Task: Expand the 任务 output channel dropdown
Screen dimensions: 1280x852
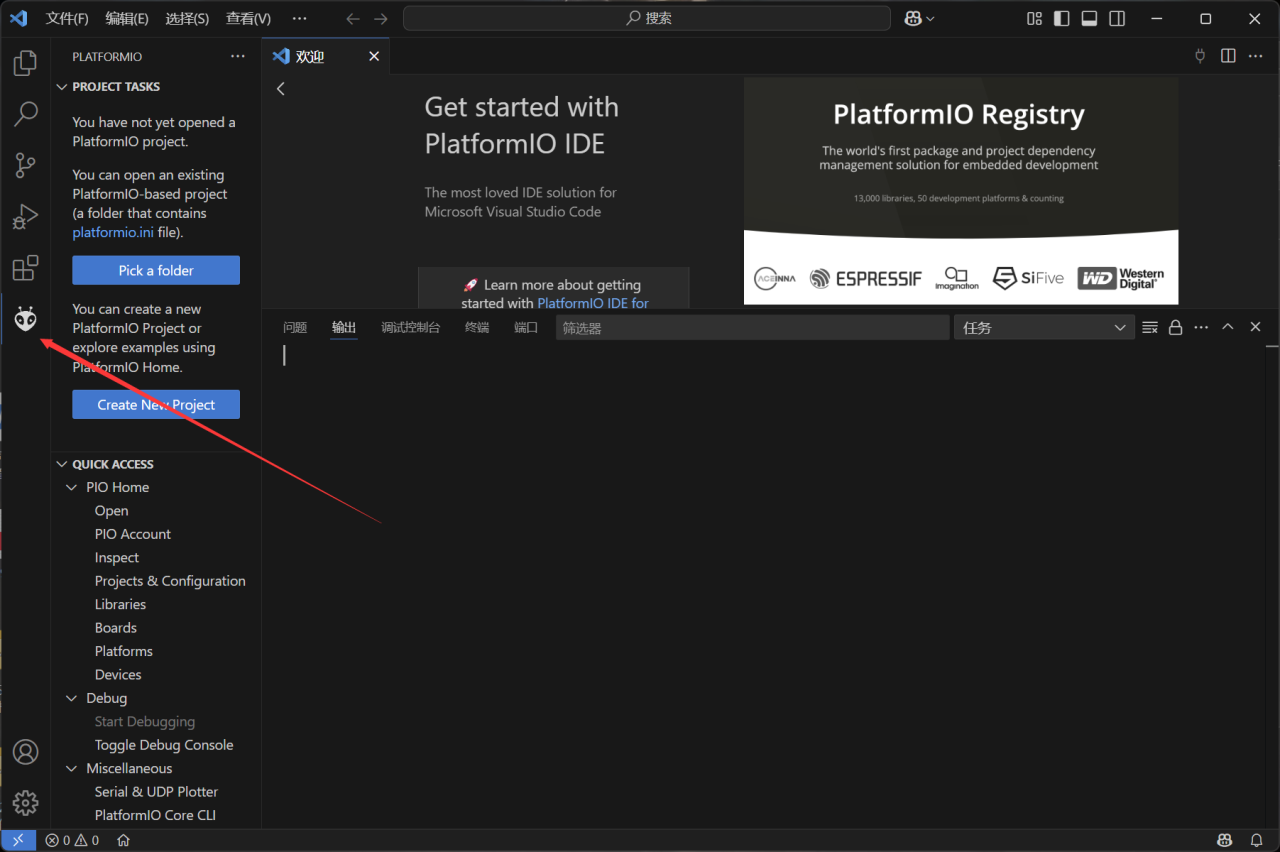Action: pyautogui.click(x=1119, y=327)
